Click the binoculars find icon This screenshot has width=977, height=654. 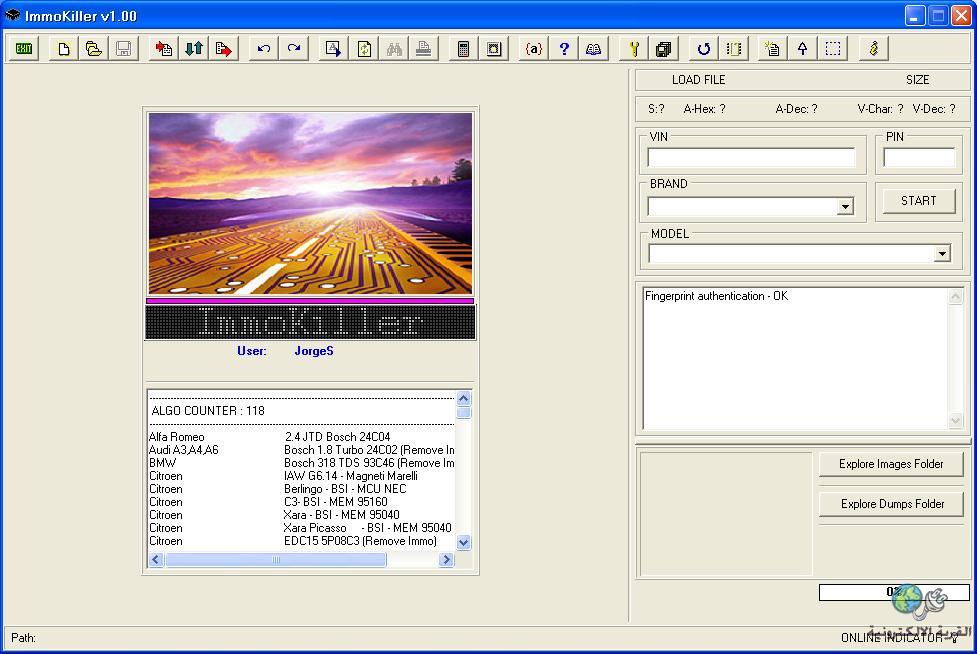click(394, 49)
